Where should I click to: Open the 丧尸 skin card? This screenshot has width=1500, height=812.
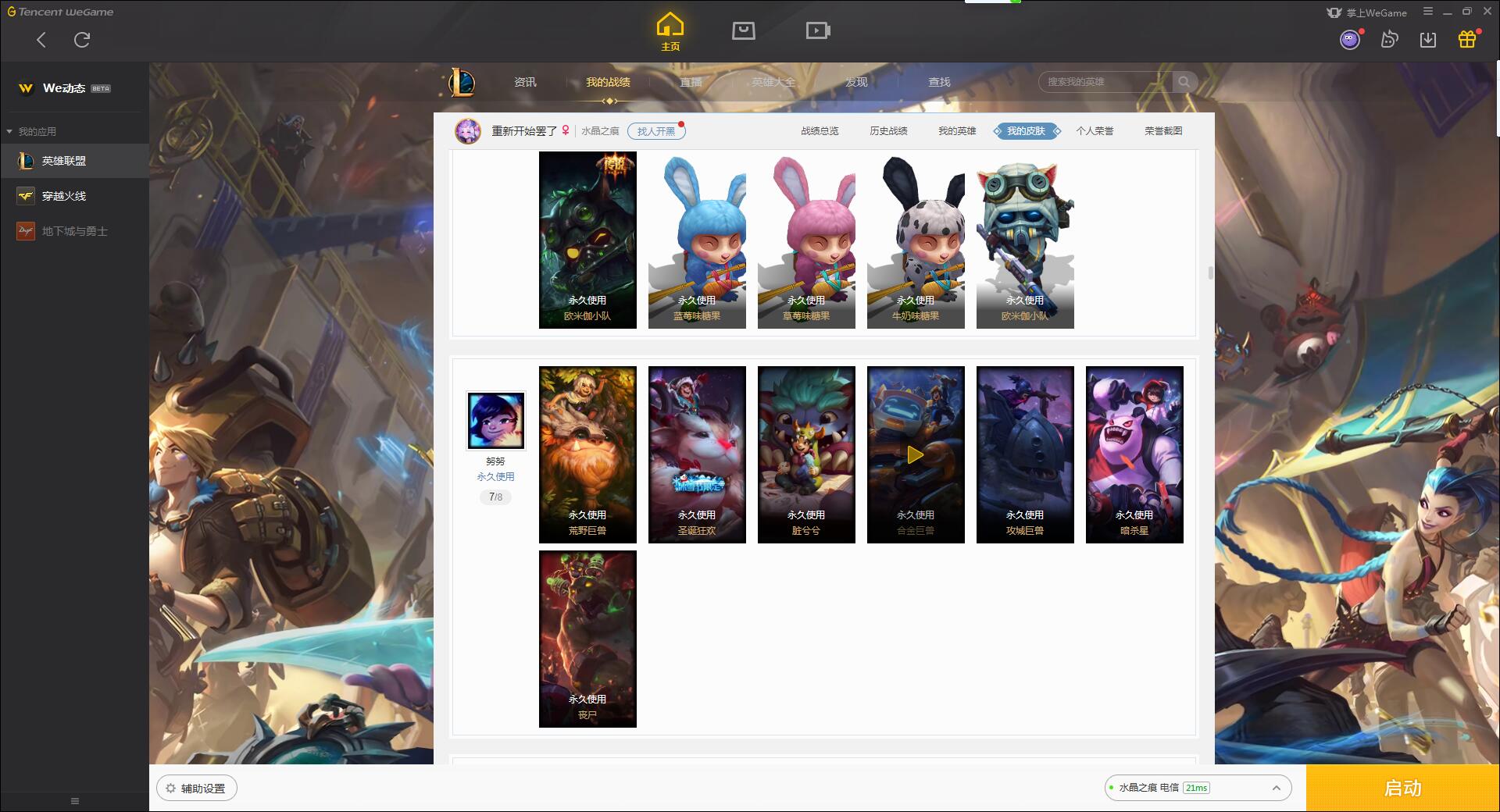(587, 639)
